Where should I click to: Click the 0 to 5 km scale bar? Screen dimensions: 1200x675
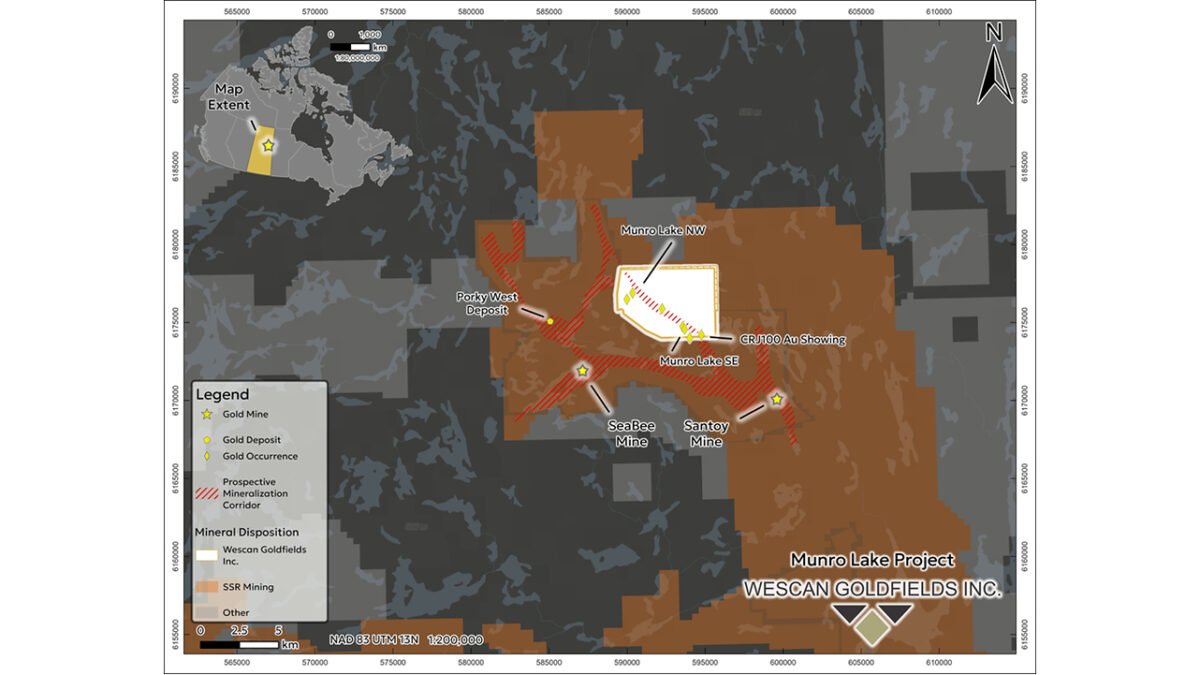[x=239, y=644]
